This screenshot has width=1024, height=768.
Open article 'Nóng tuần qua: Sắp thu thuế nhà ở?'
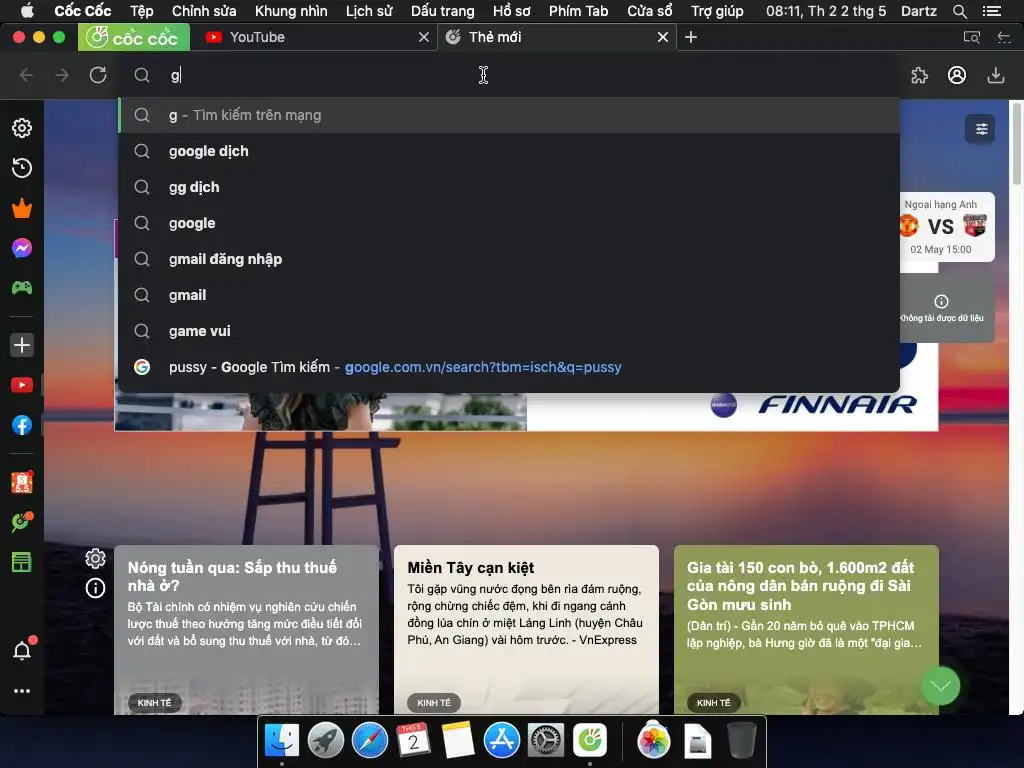tap(246, 630)
